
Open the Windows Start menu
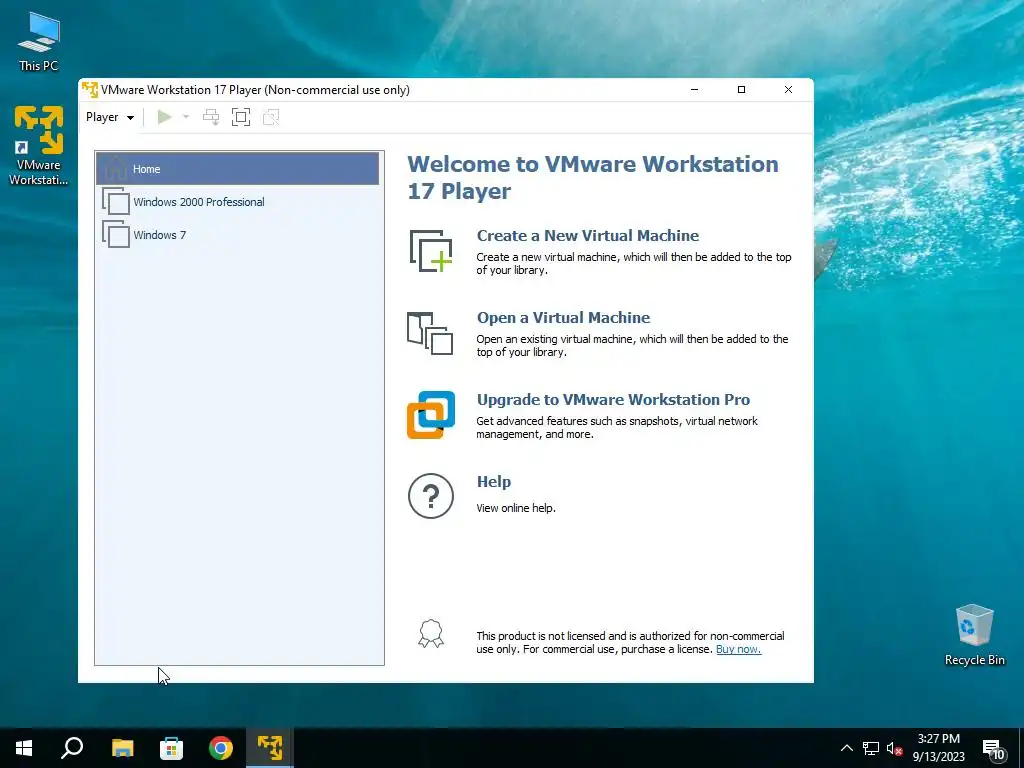pos(24,748)
